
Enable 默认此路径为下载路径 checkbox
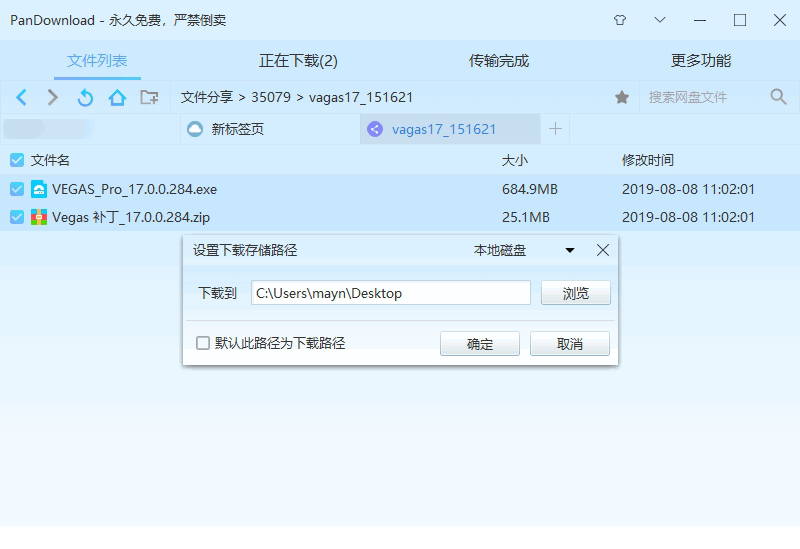[x=203, y=343]
